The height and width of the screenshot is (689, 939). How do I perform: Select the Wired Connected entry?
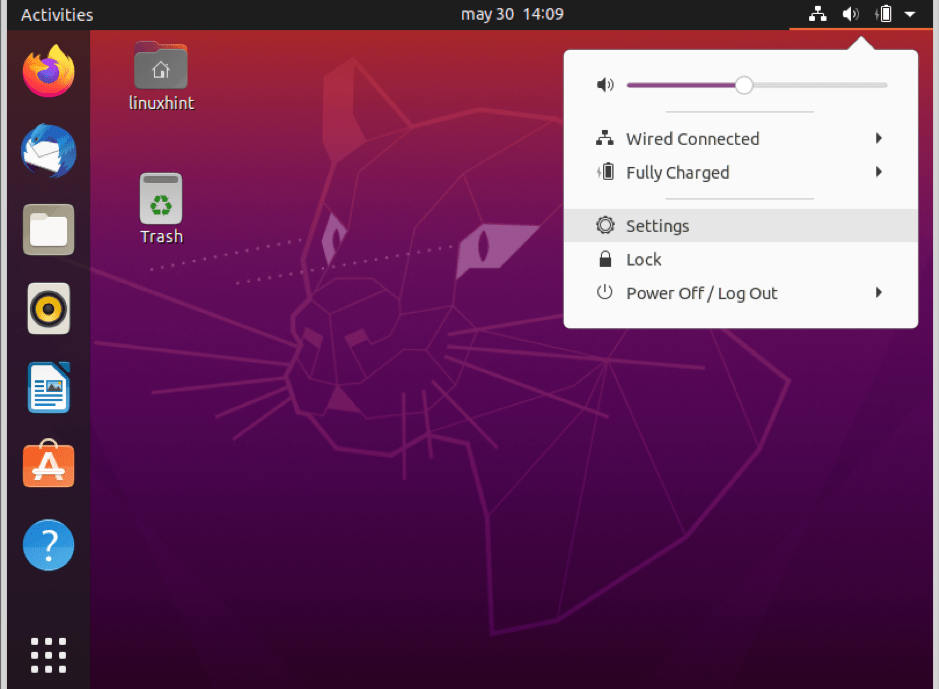[741, 139]
